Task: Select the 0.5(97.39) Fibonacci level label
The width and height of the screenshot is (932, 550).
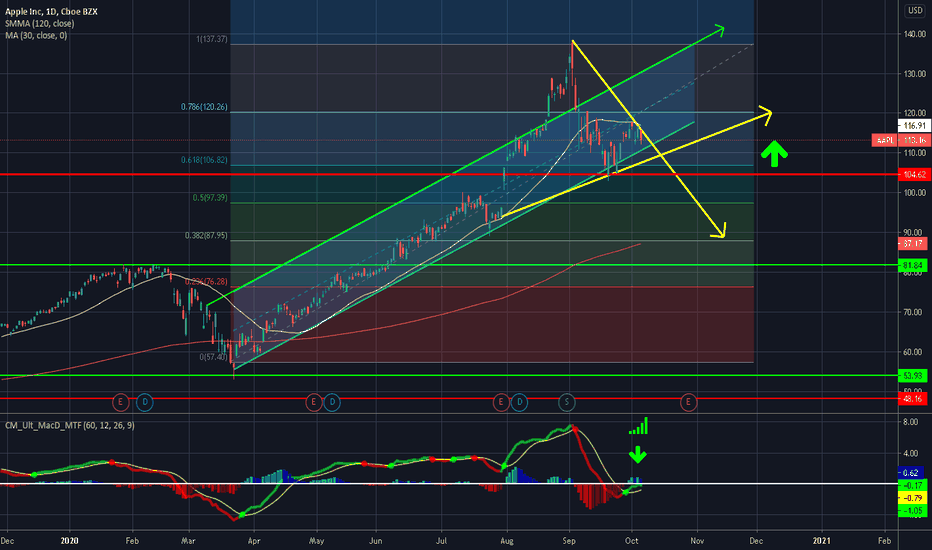Action: coord(210,197)
